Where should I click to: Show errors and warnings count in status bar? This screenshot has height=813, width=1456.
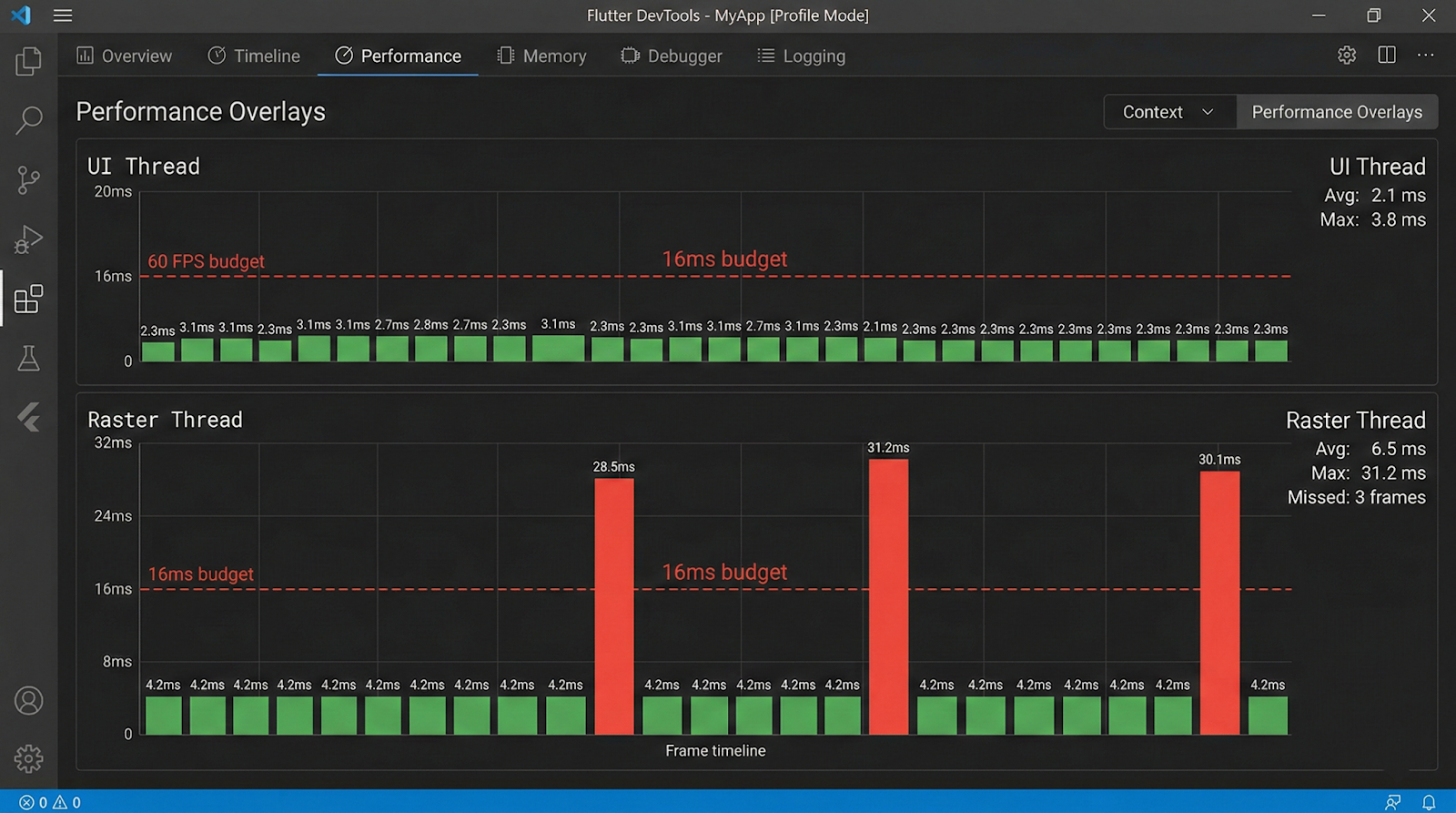[50, 802]
